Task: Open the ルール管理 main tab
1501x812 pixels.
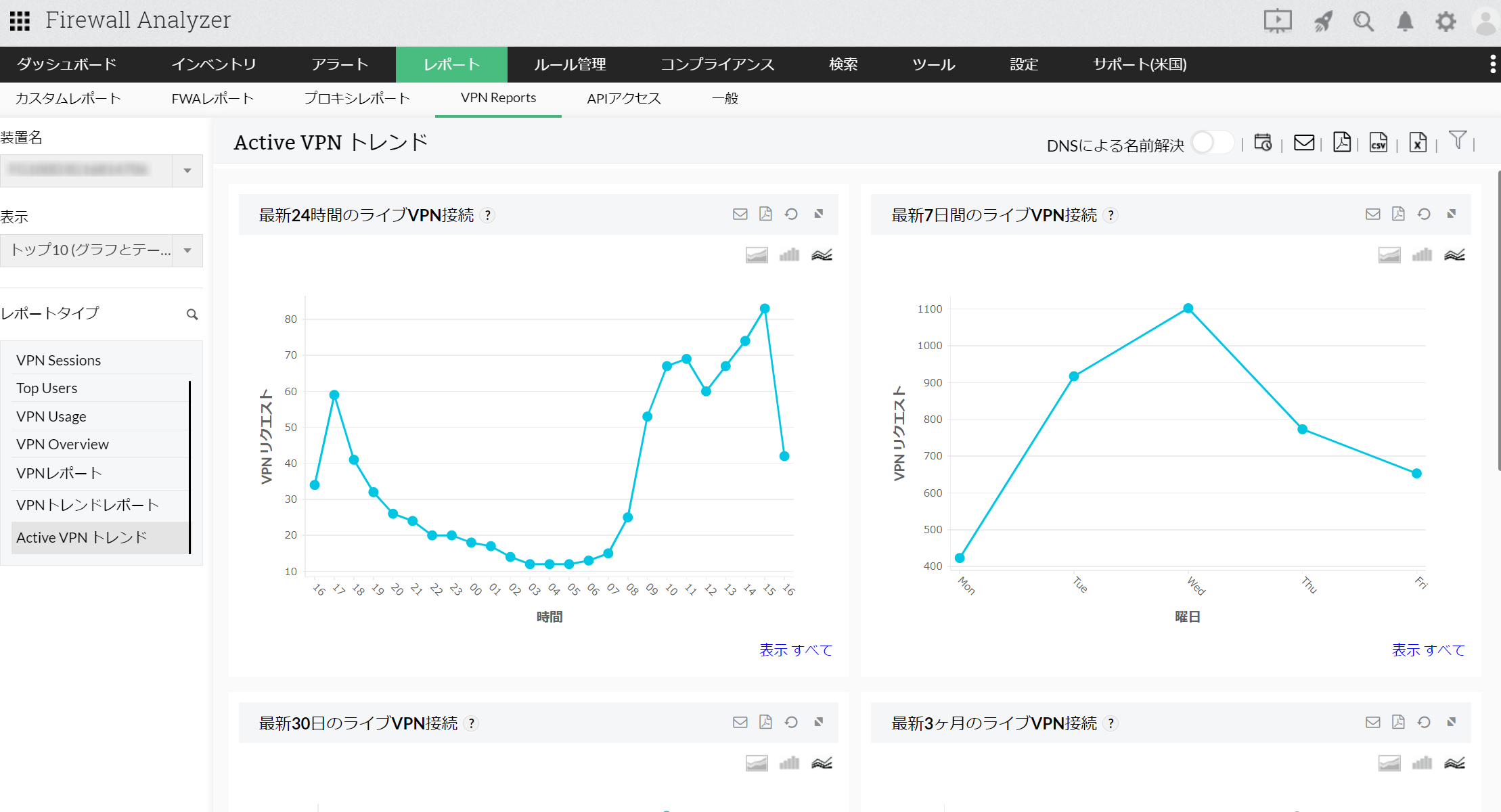Action: pyautogui.click(x=570, y=64)
